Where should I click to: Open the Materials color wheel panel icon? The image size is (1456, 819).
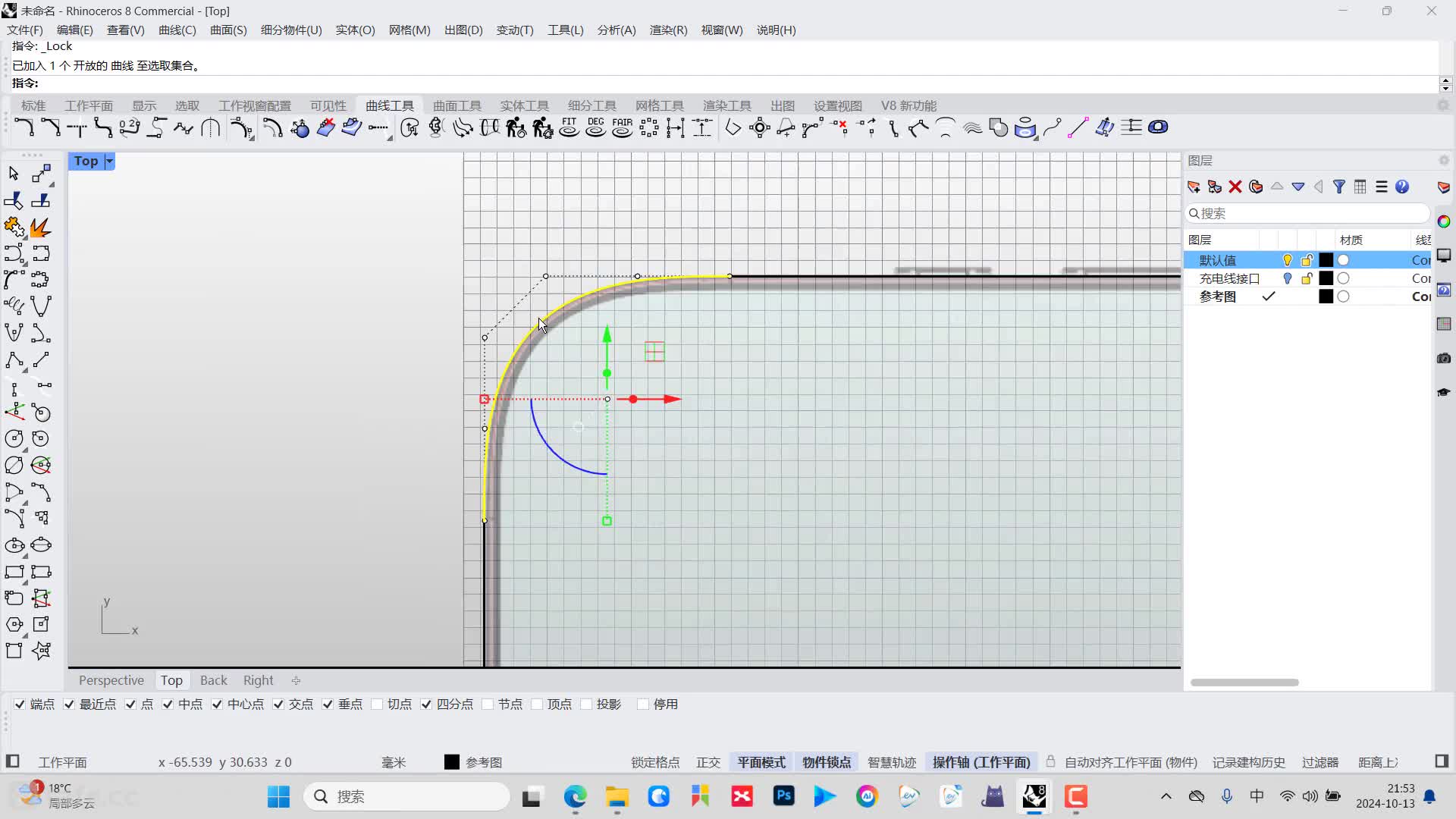tap(1444, 221)
